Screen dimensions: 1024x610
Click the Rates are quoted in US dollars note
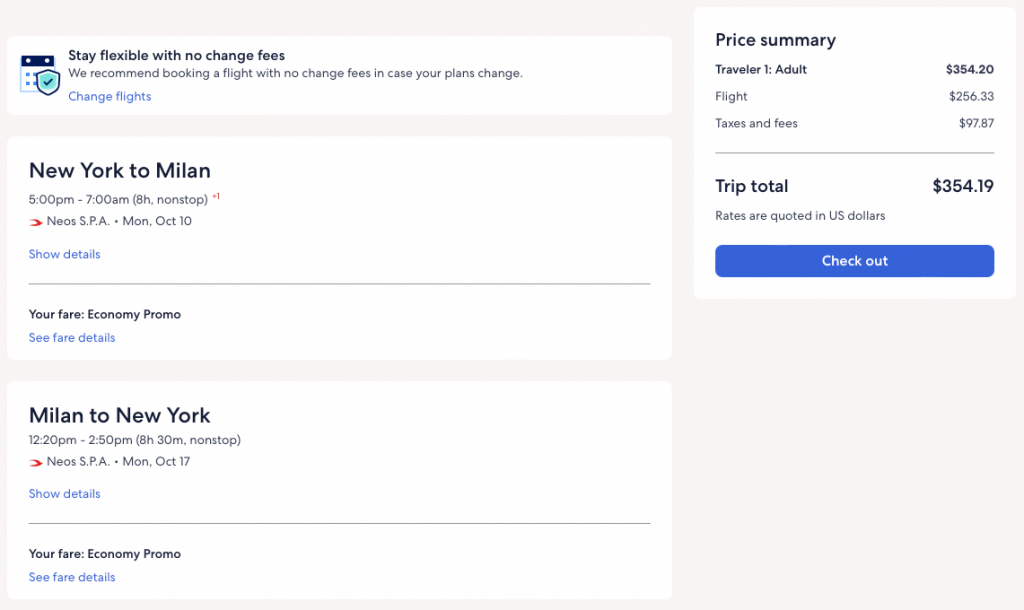800,216
